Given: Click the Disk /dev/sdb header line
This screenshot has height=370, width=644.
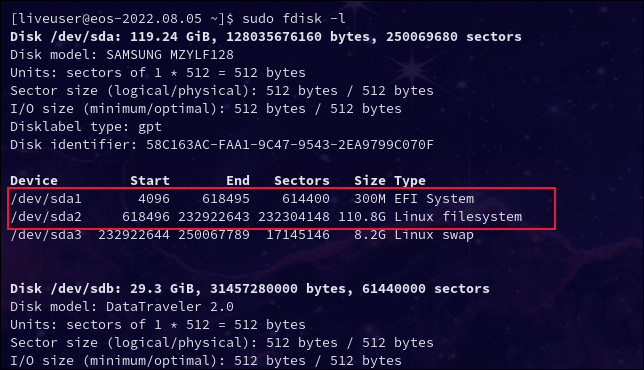Looking at the screenshot, I should coord(250,289).
